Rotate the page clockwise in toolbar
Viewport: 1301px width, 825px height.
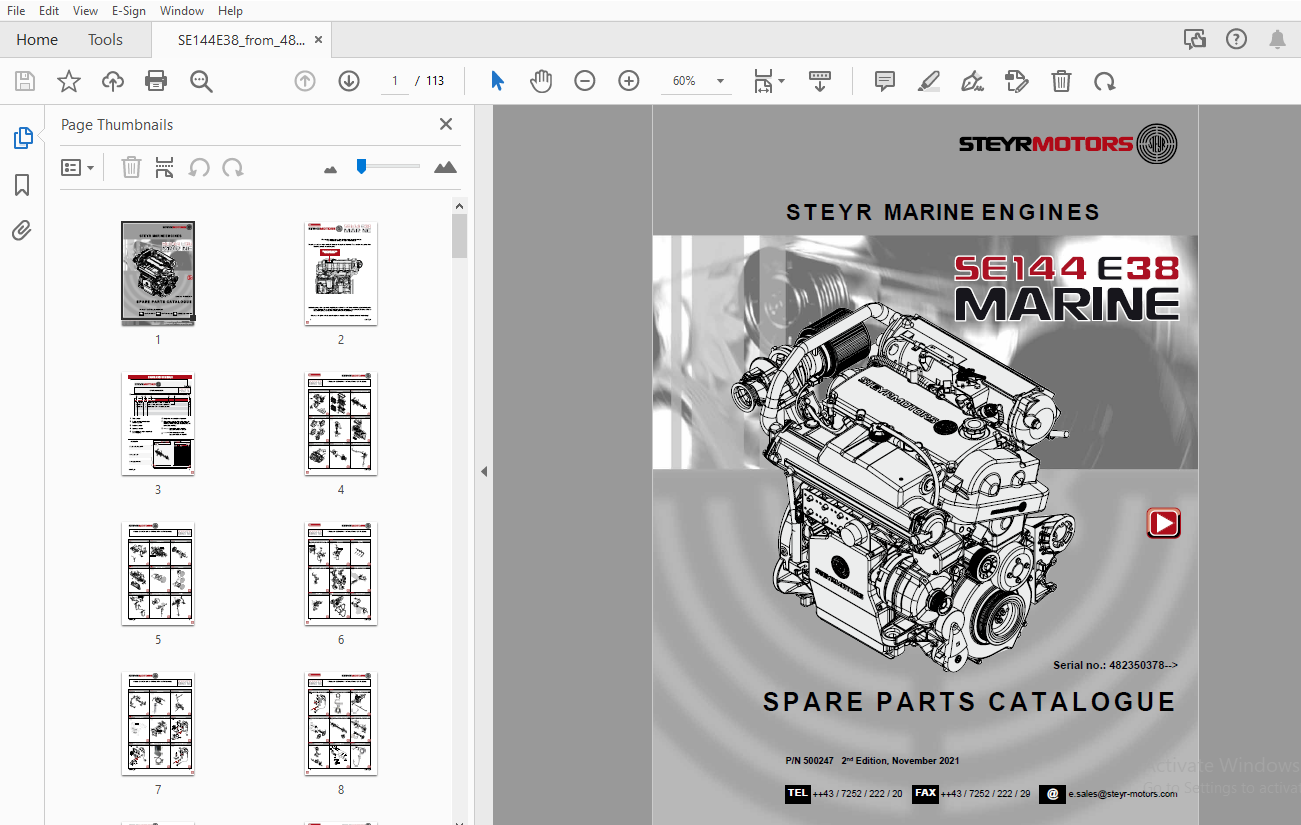pos(1105,81)
